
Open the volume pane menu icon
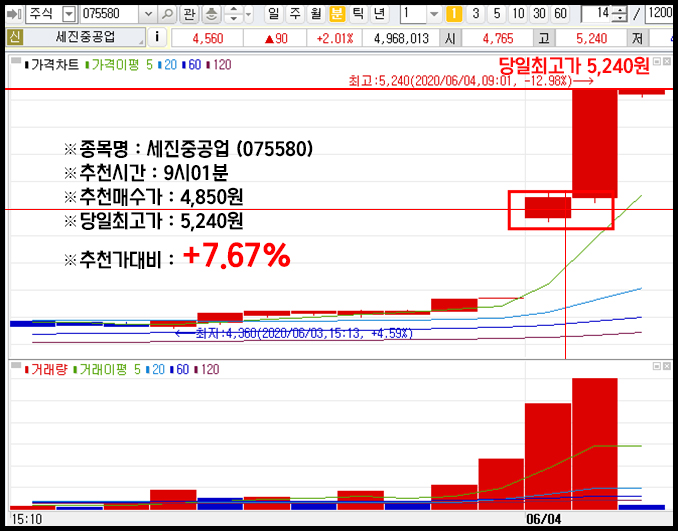[x=16, y=366]
